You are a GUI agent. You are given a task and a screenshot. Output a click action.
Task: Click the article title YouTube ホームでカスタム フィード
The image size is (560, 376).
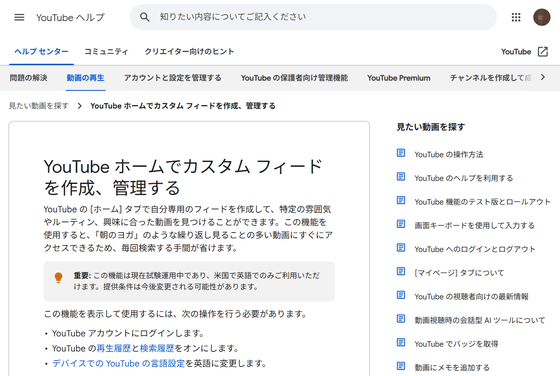[183, 177]
